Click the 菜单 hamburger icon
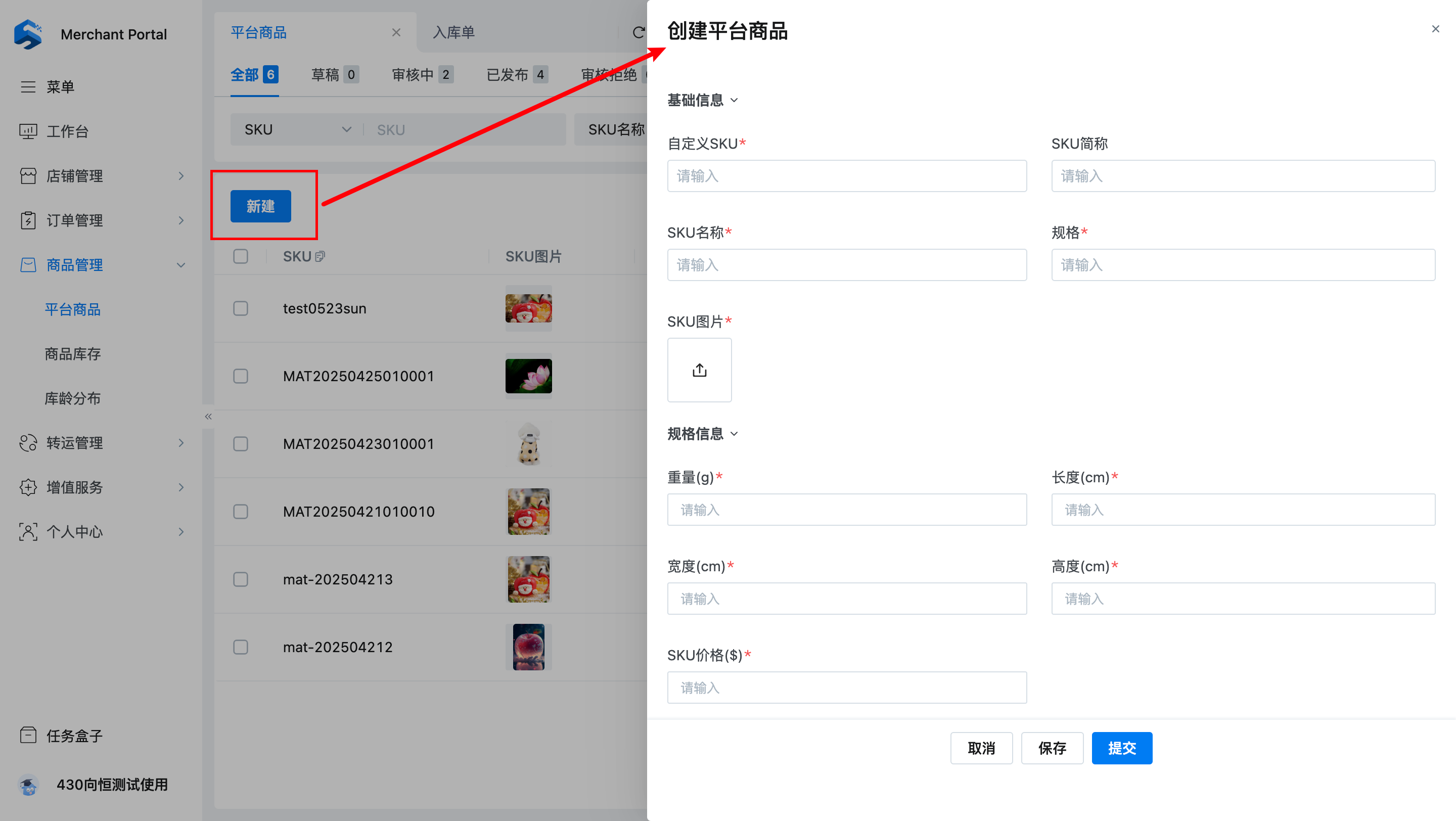1456x821 pixels. tap(28, 86)
